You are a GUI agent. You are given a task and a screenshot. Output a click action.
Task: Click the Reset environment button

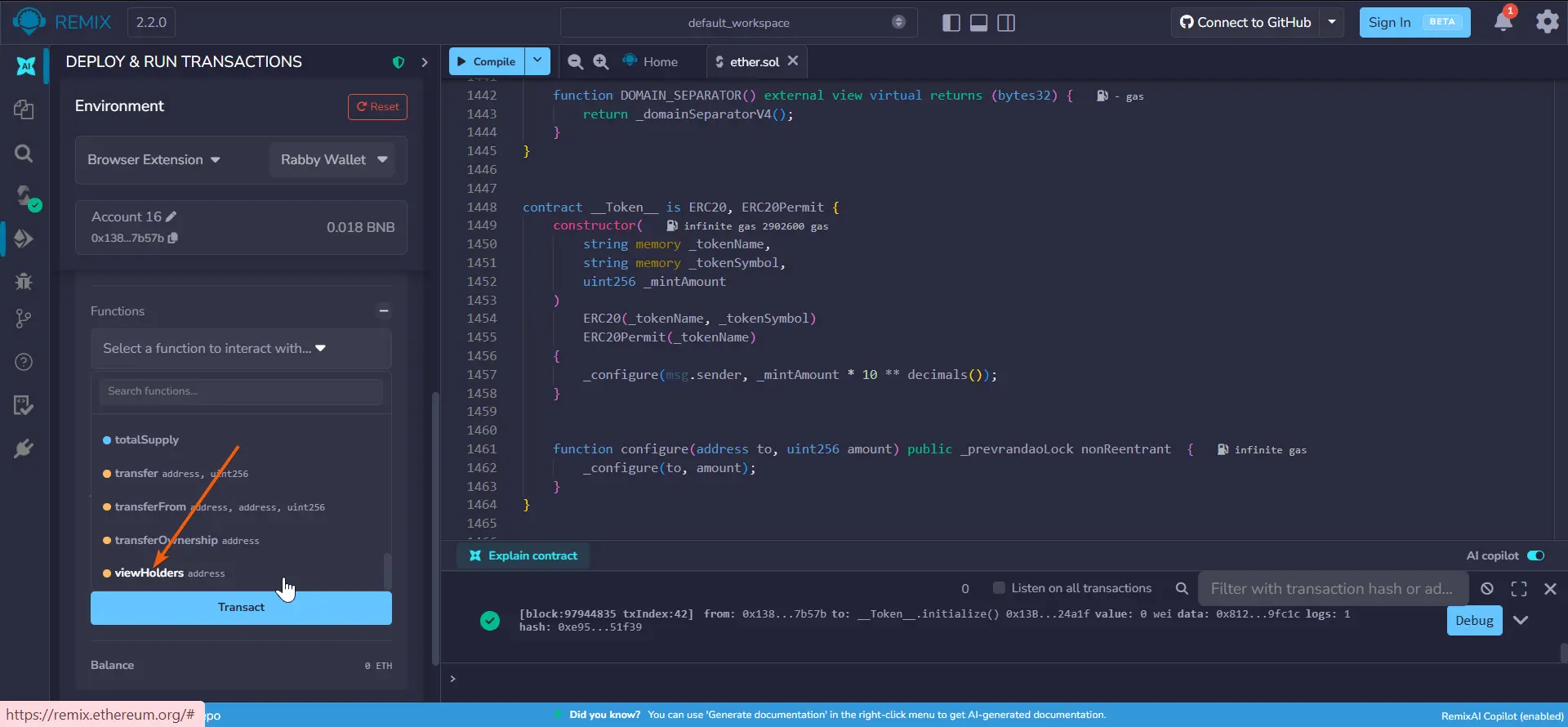(x=377, y=106)
